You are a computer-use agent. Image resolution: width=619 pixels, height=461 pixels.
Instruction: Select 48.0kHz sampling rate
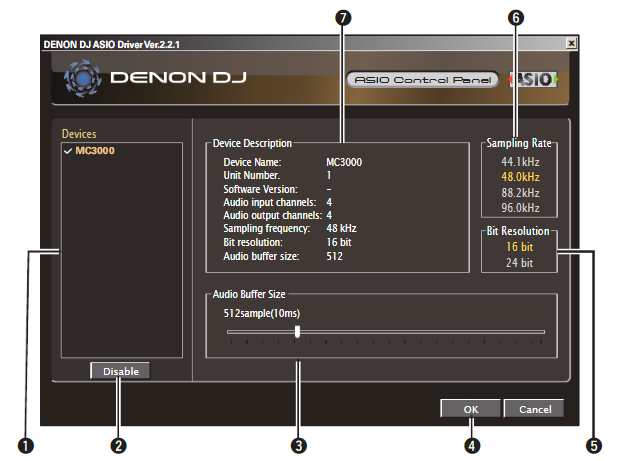520,177
